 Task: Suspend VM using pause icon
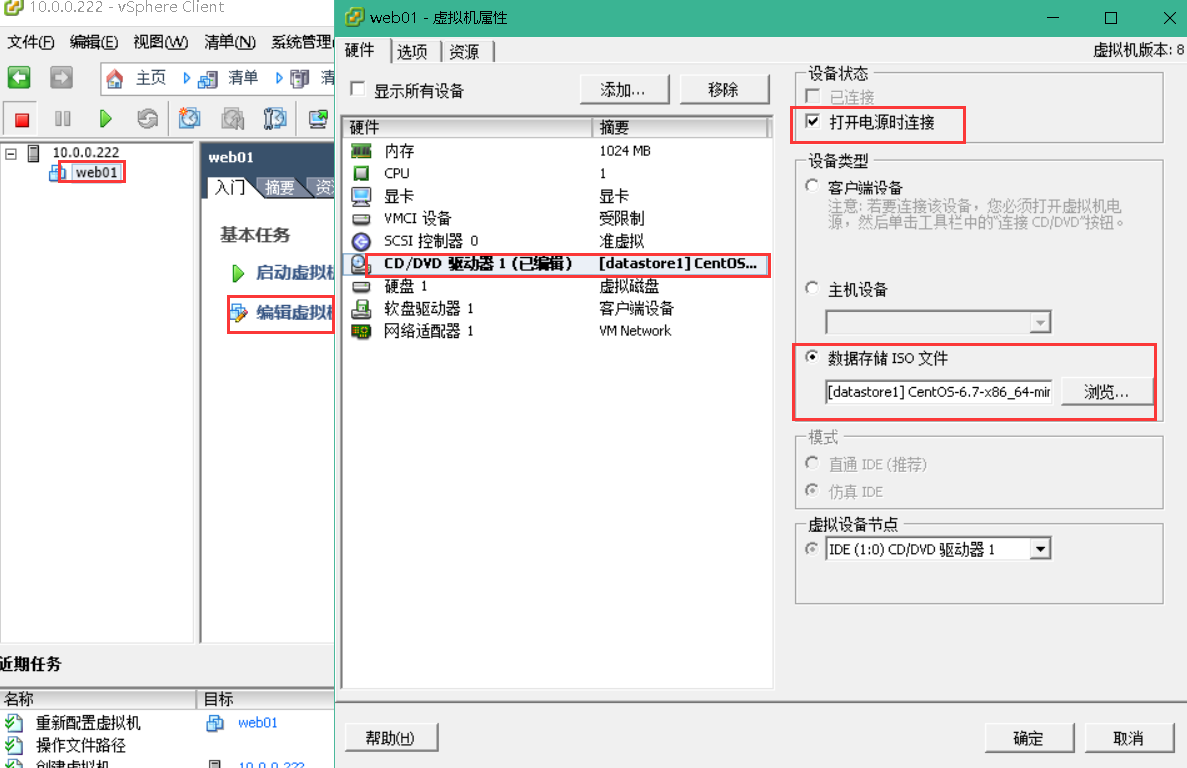pos(63,118)
